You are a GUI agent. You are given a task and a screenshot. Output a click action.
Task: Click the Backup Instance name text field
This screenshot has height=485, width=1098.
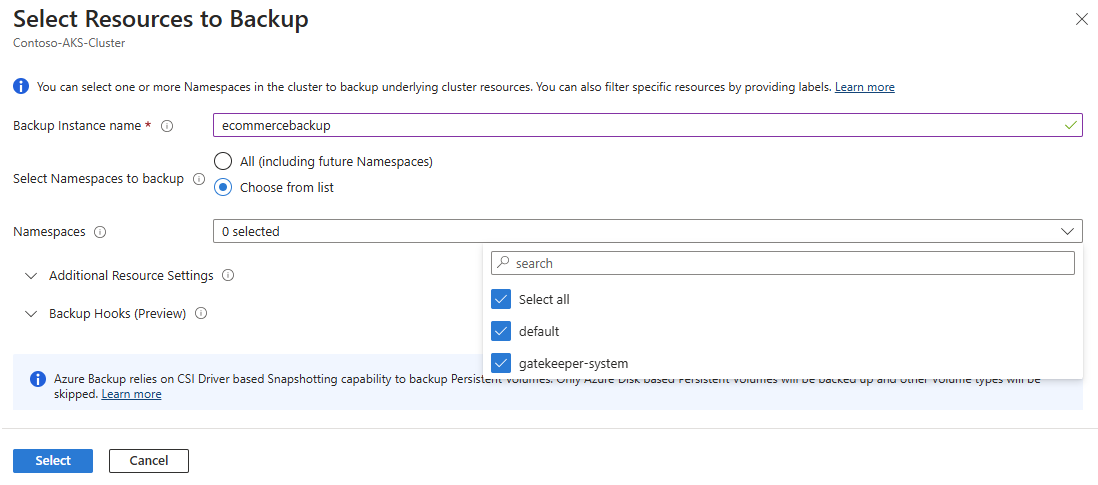pyautogui.click(x=640, y=126)
